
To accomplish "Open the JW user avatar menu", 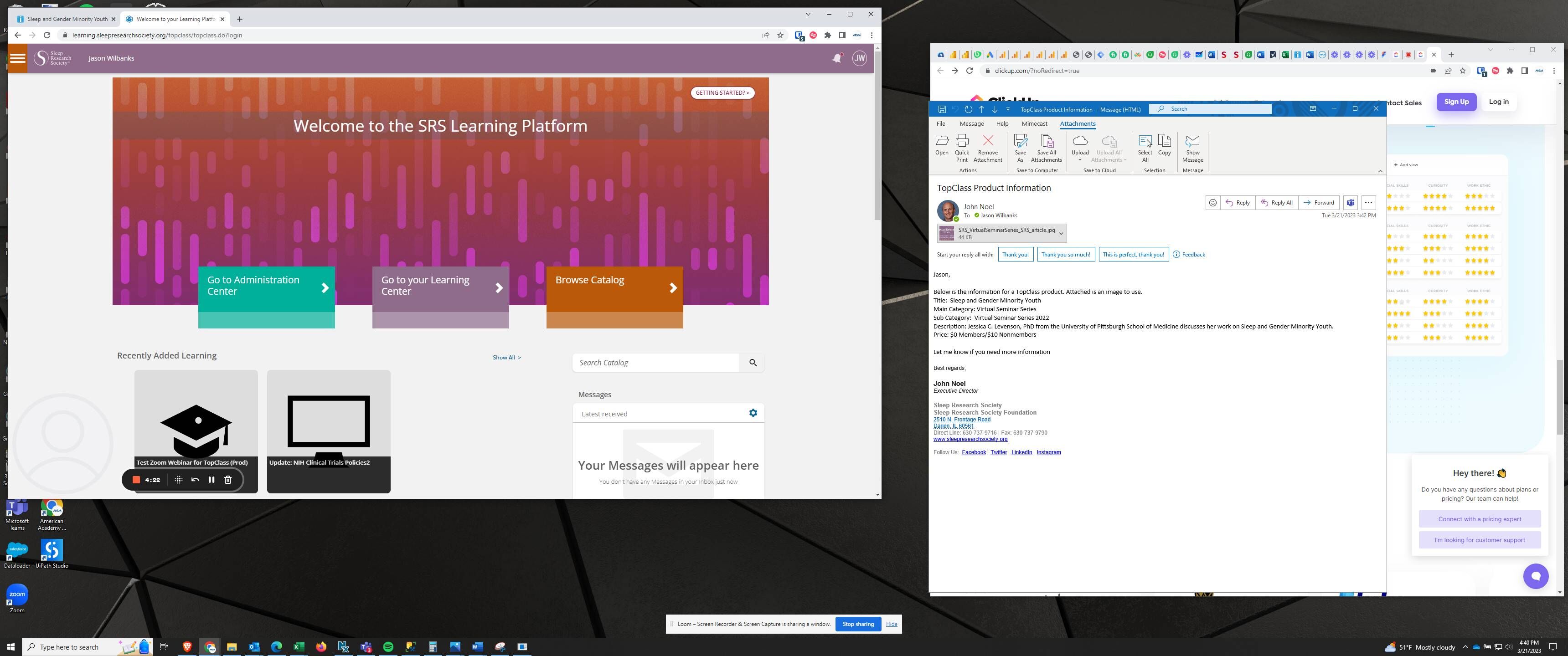I will [x=859, y=58].
